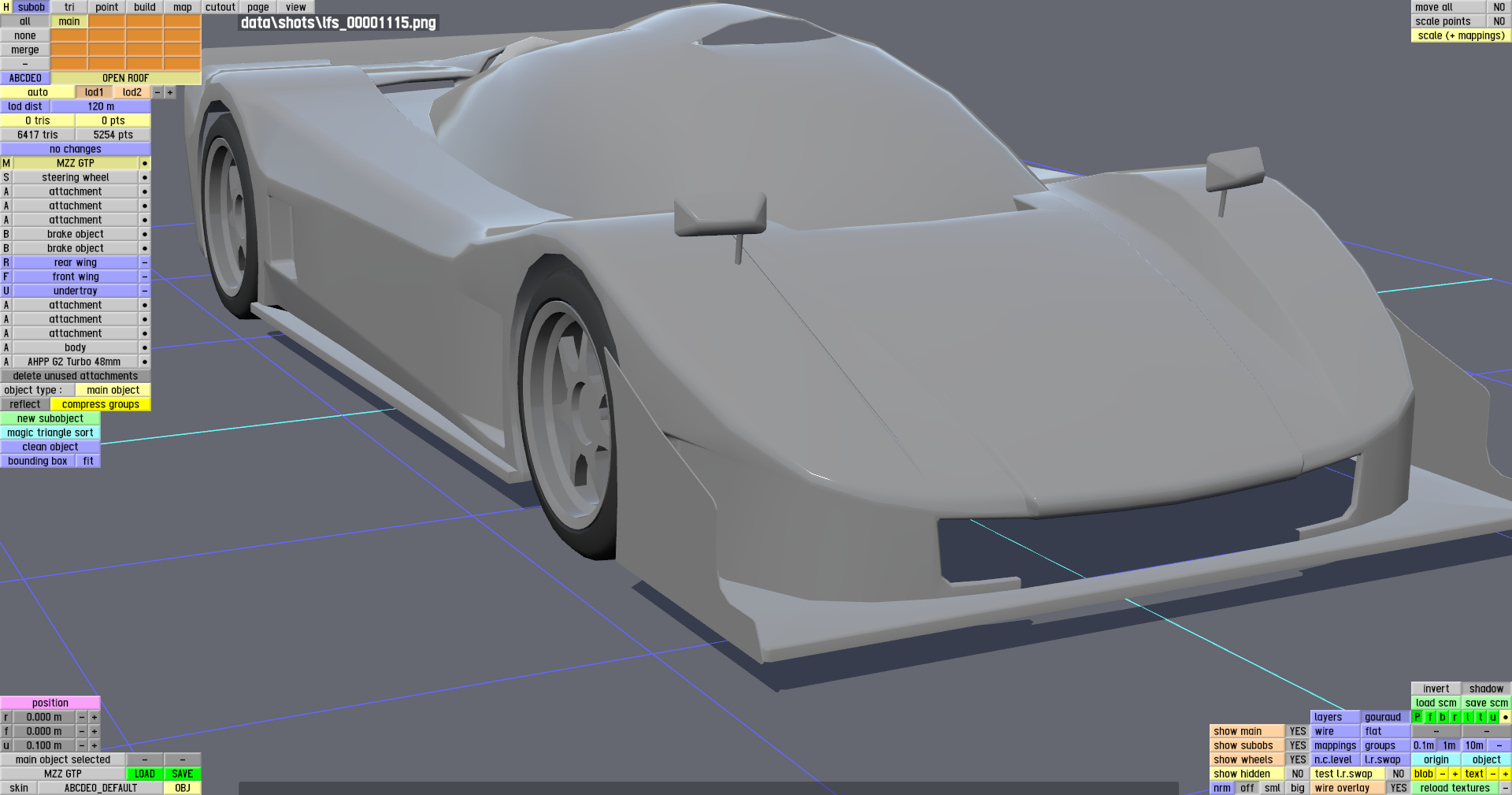Screen dimensions: 1512x795
Task: Select the main cell in subobject grid
Action: pyautogui.click(x=69, y=21)
